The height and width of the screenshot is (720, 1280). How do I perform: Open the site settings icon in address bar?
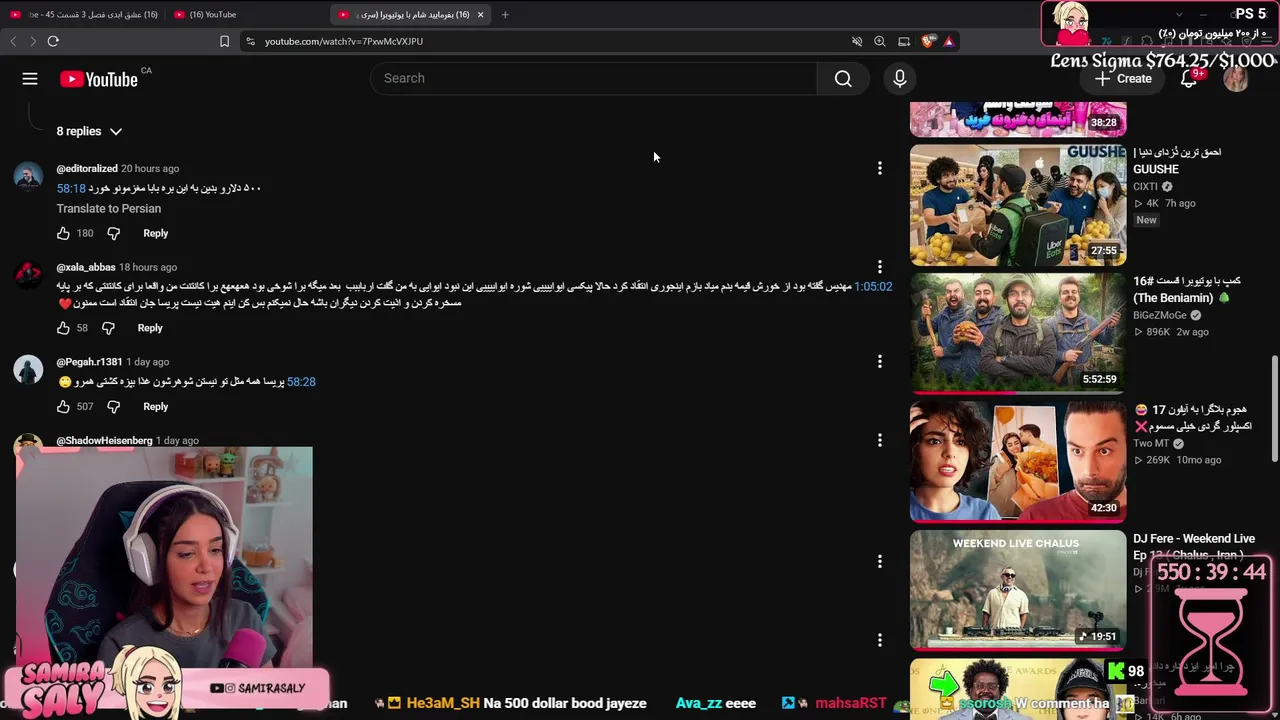(x=251, y=41)
